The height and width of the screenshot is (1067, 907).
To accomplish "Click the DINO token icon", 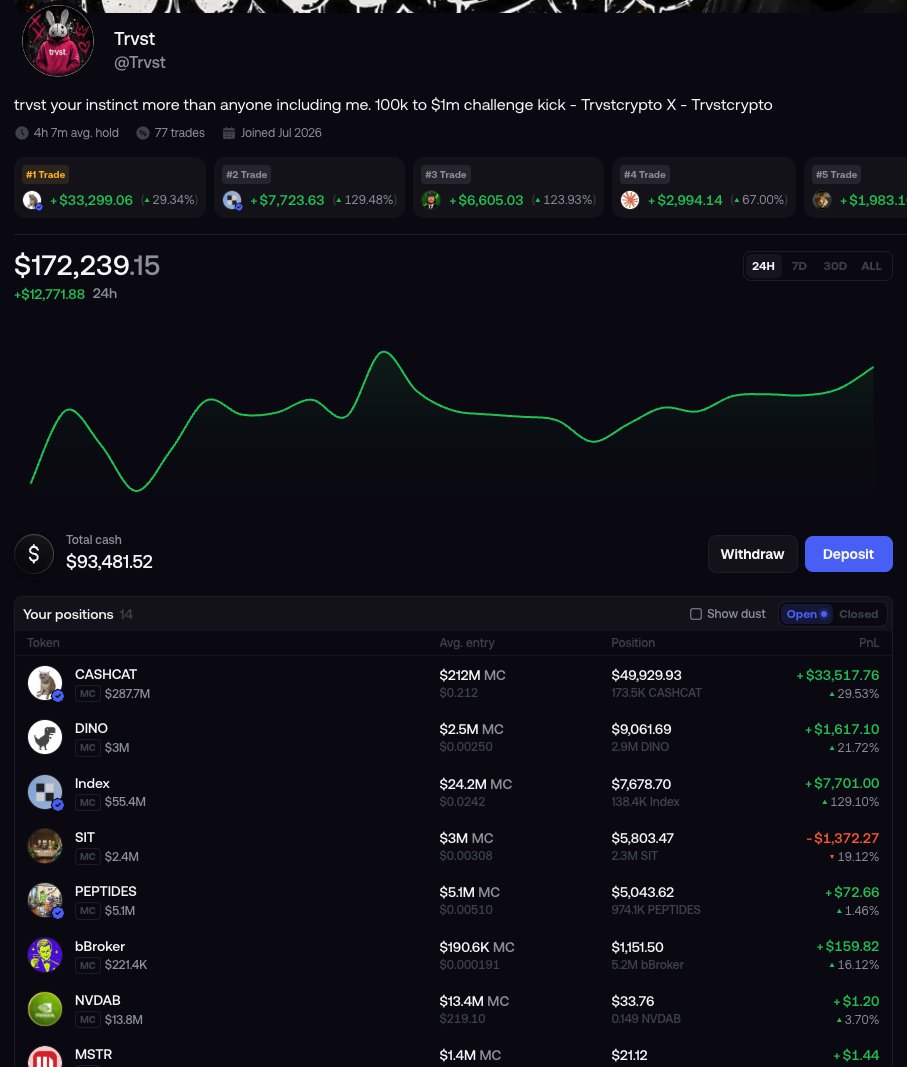I will (x=45, y=737).
